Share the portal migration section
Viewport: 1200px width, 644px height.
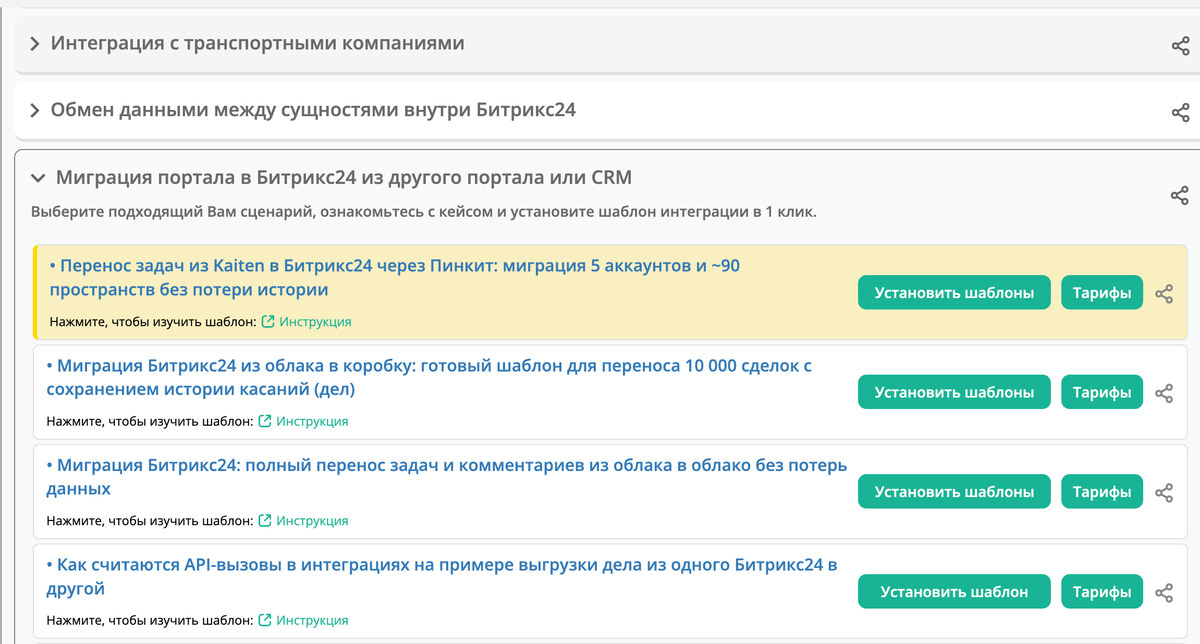[1180, 195]
